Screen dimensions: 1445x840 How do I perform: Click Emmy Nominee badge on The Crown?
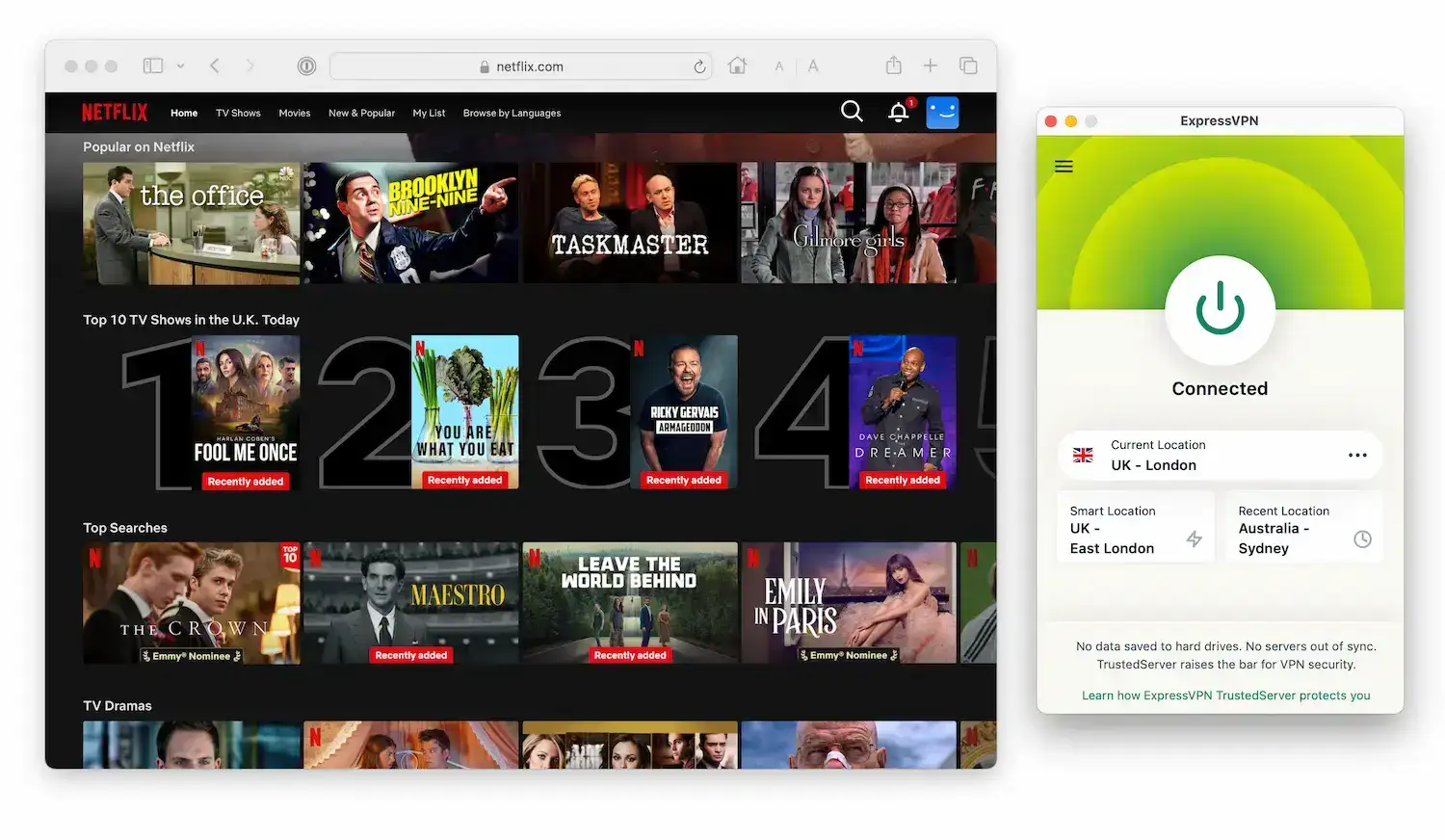191,656
